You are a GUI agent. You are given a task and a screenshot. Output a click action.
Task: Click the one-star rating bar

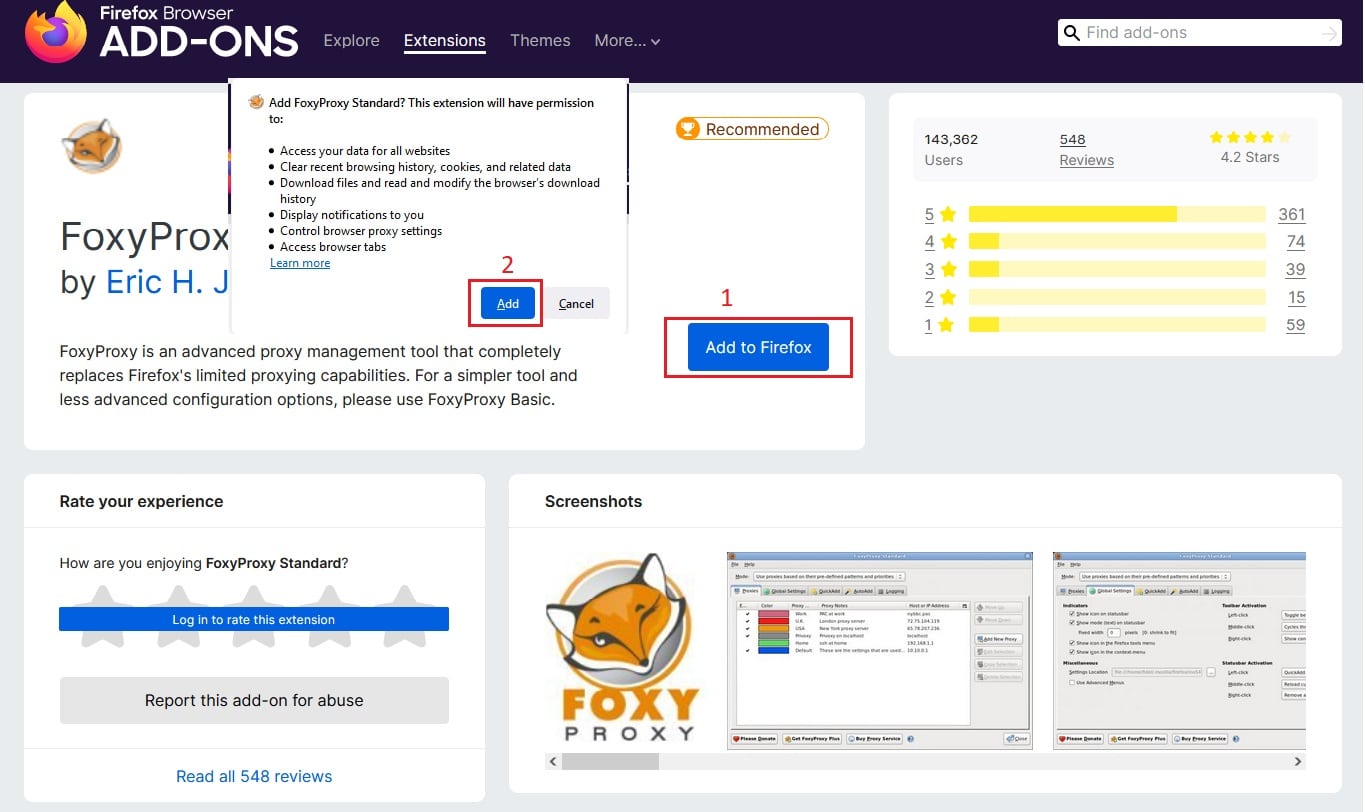pos(1117,325)
